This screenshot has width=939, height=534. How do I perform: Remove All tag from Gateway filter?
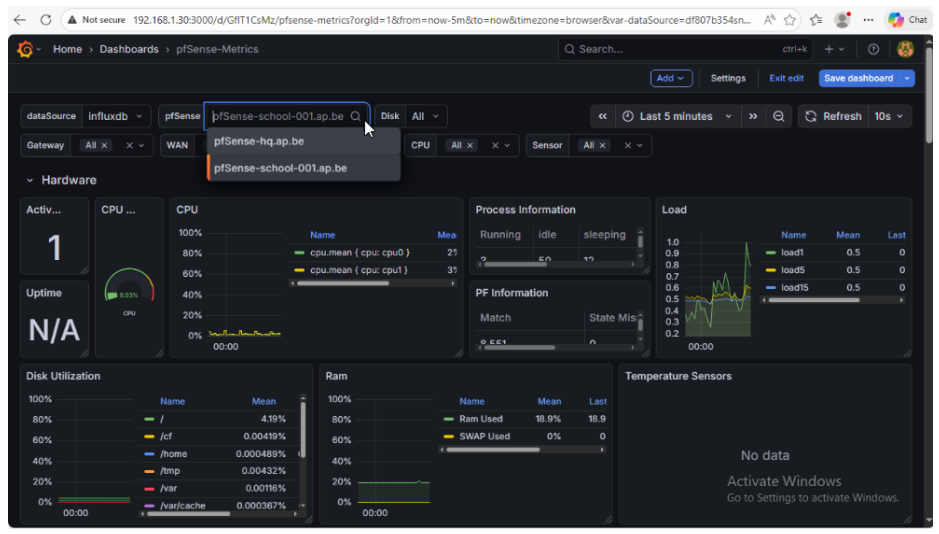104,145
